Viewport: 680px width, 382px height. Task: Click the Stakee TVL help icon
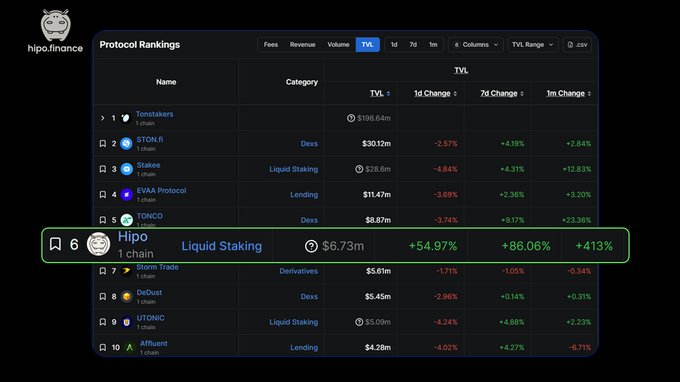tap(359, 169)
